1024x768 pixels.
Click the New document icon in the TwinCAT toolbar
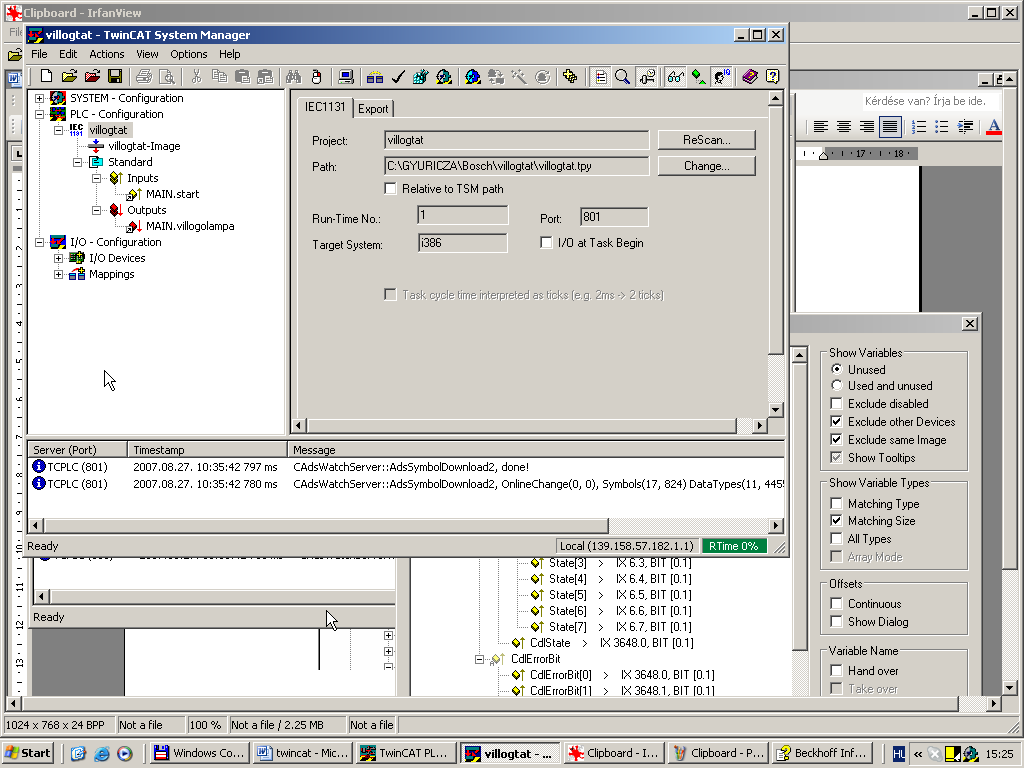46,77
